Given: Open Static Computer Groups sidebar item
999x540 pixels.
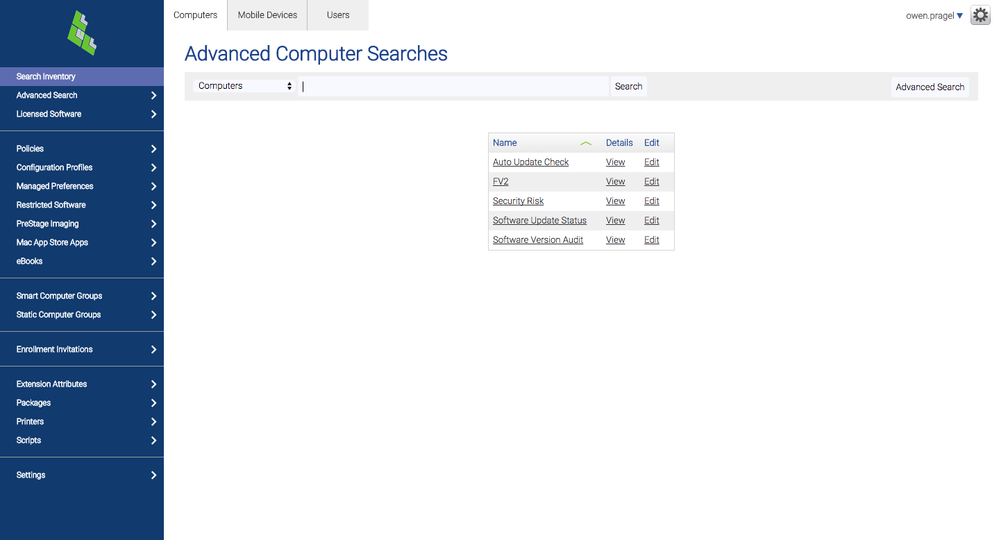Looking at the screenshot, I should pyautogui.click(x=82, y=315).
